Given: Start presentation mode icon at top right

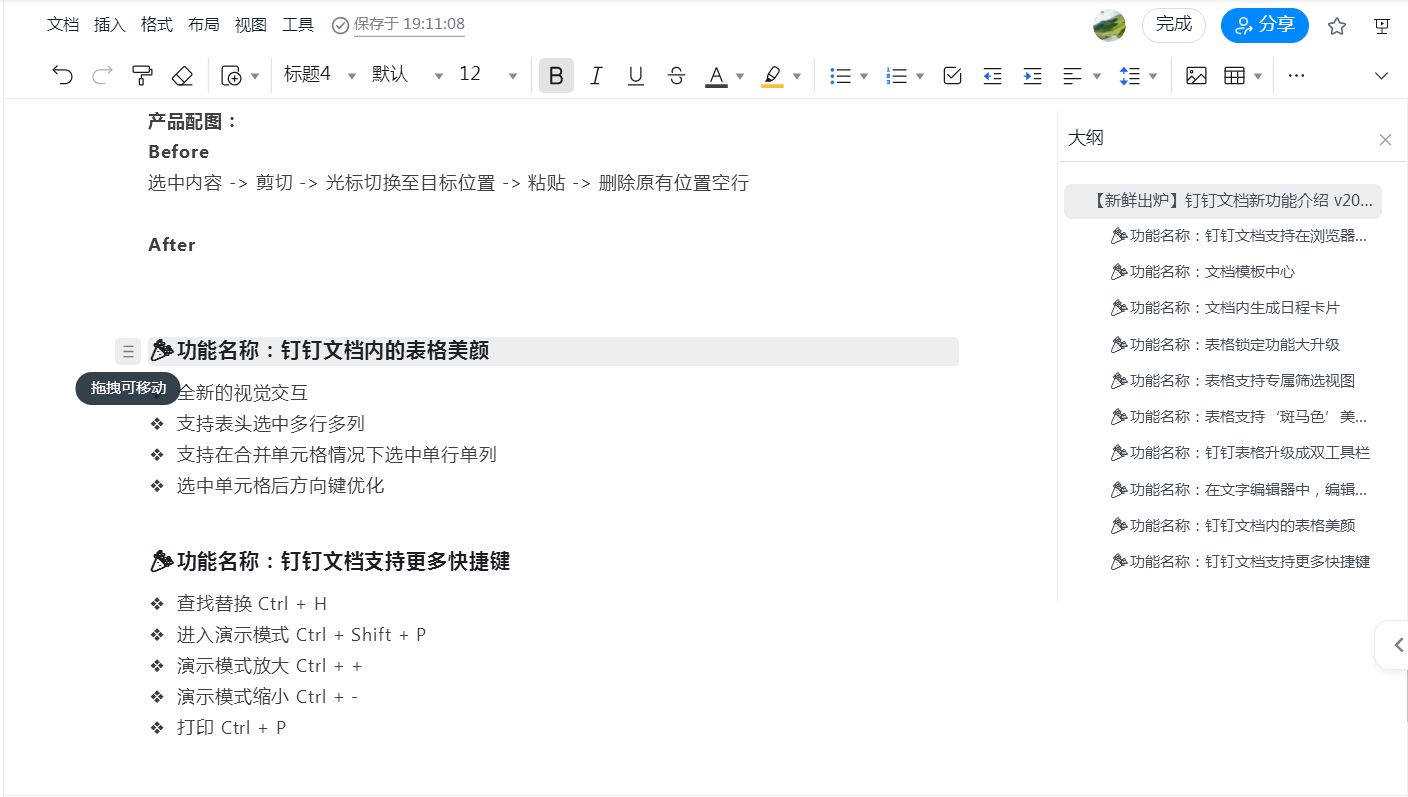Looking at the screenshot, I should pos(1382,26).
